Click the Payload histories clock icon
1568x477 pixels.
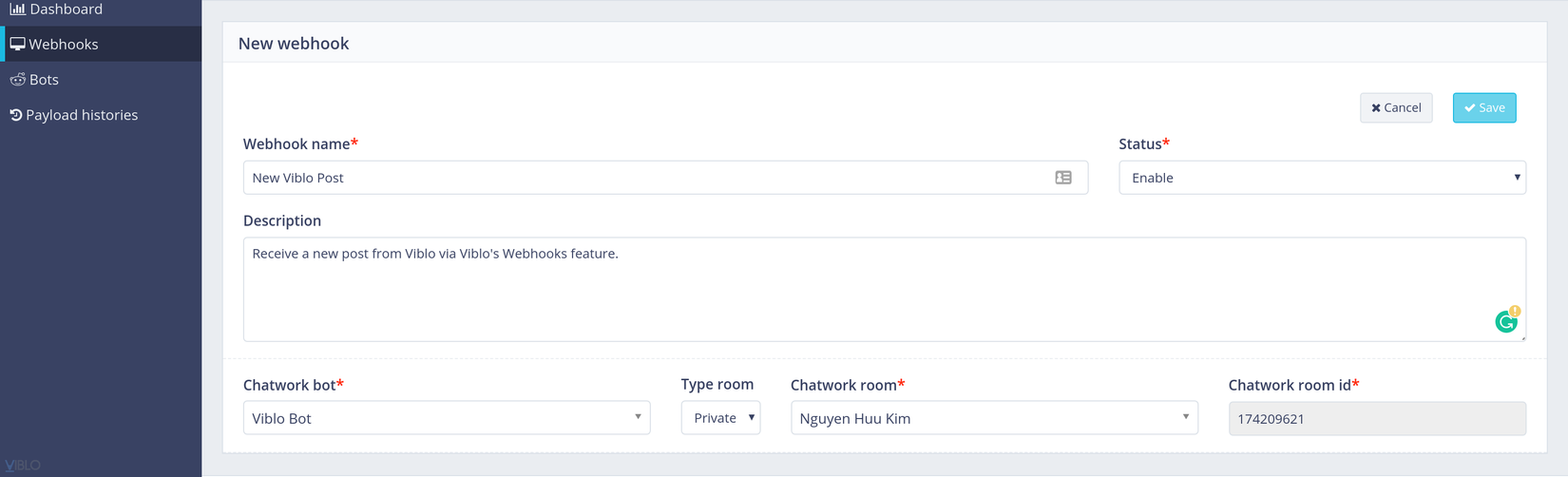(15, 115)
